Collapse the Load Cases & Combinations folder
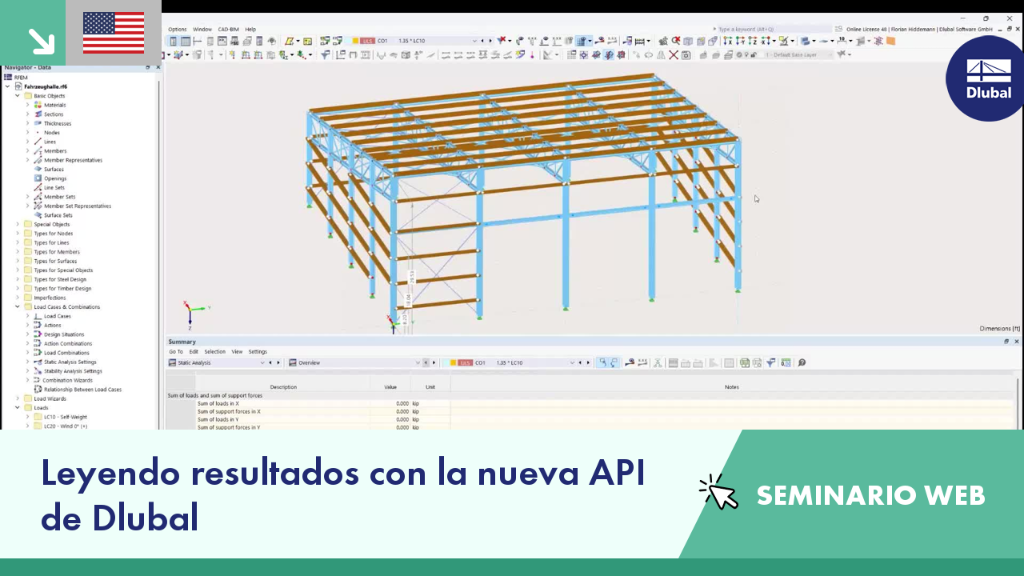The width and height of the screenshot is (1024, 576). pyautogui.click(x=18, y=307)
